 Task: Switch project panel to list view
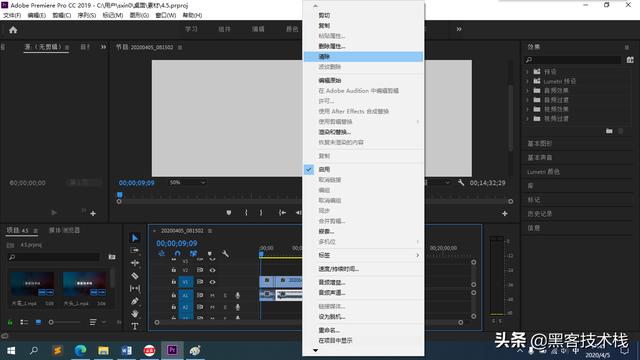click(24, 322)
